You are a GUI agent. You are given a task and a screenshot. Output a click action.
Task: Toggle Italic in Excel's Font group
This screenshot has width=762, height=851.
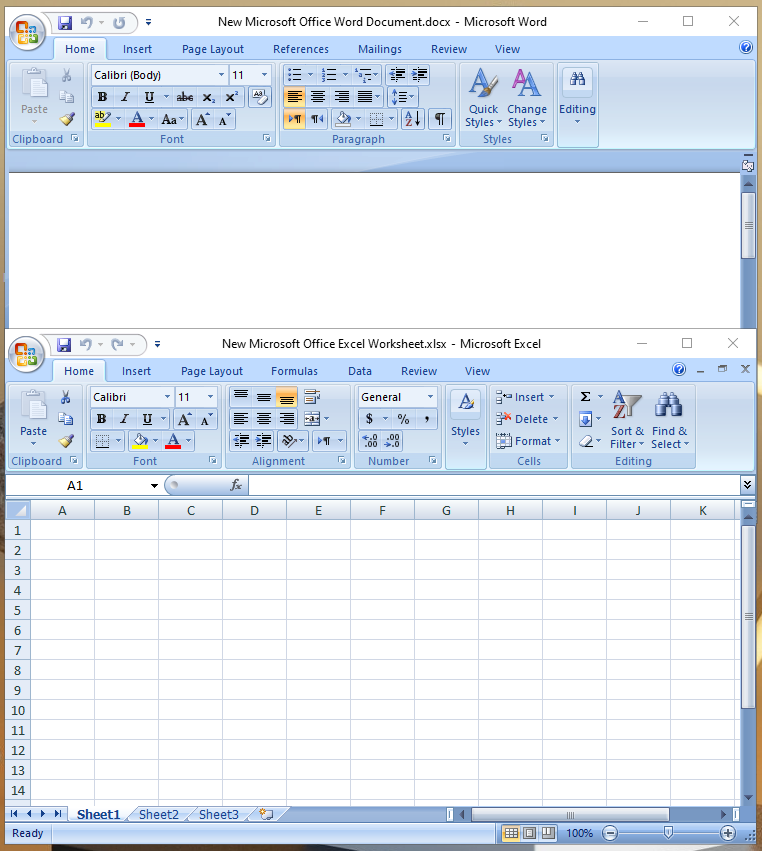pyautogui.click(x=124, y=419)
